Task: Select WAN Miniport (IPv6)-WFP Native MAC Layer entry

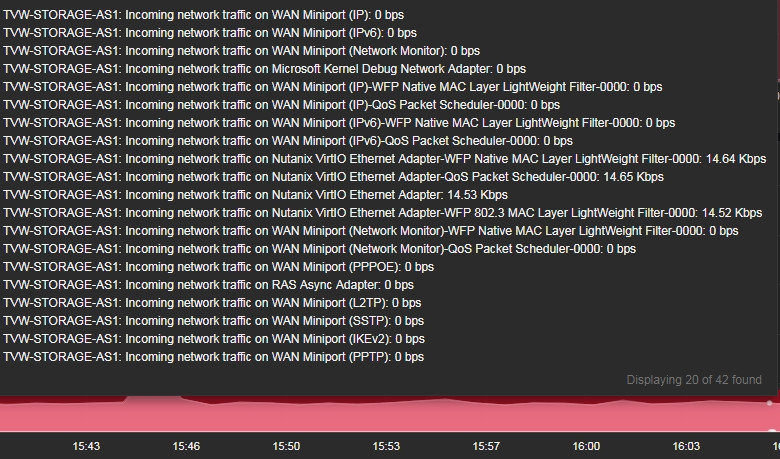Action: click(339, 122)
